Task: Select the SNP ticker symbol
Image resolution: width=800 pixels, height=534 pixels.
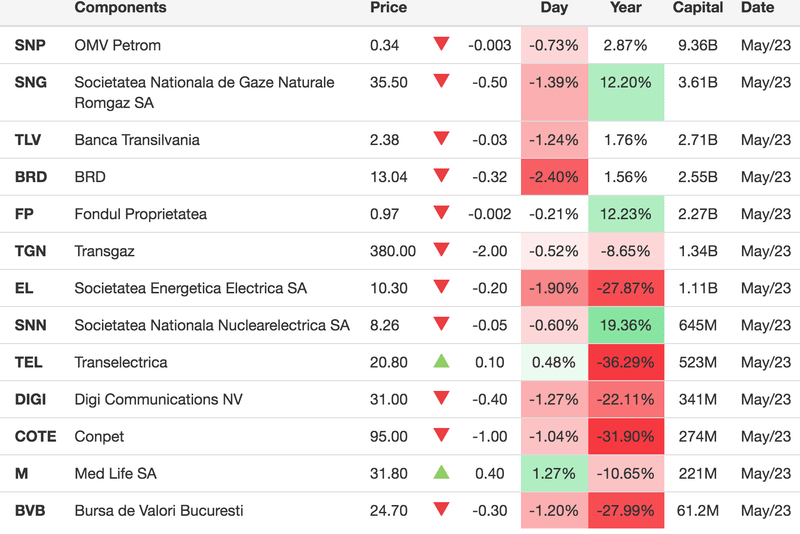Action: [31, 45]
